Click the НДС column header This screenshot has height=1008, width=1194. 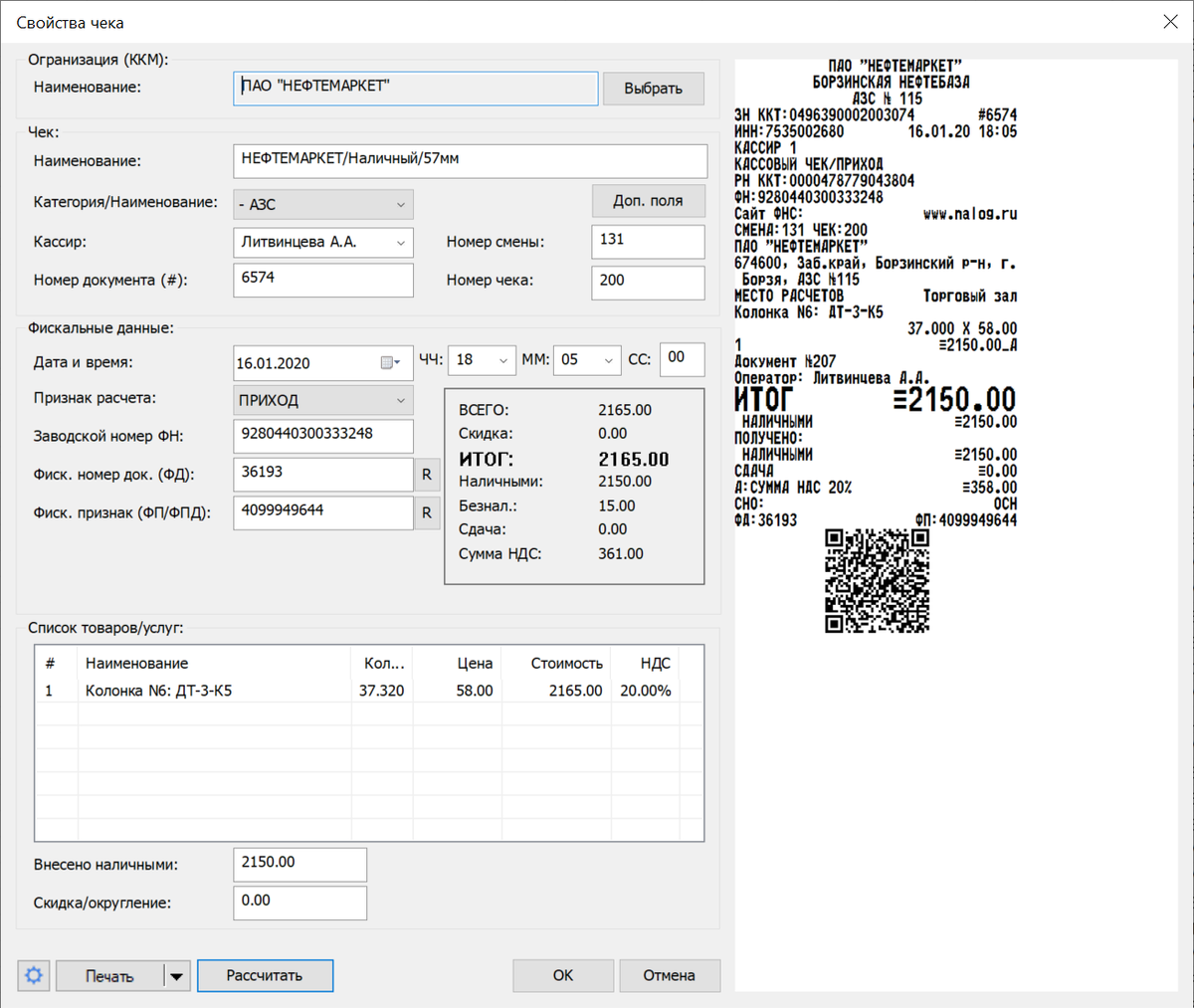click(645, 663)
